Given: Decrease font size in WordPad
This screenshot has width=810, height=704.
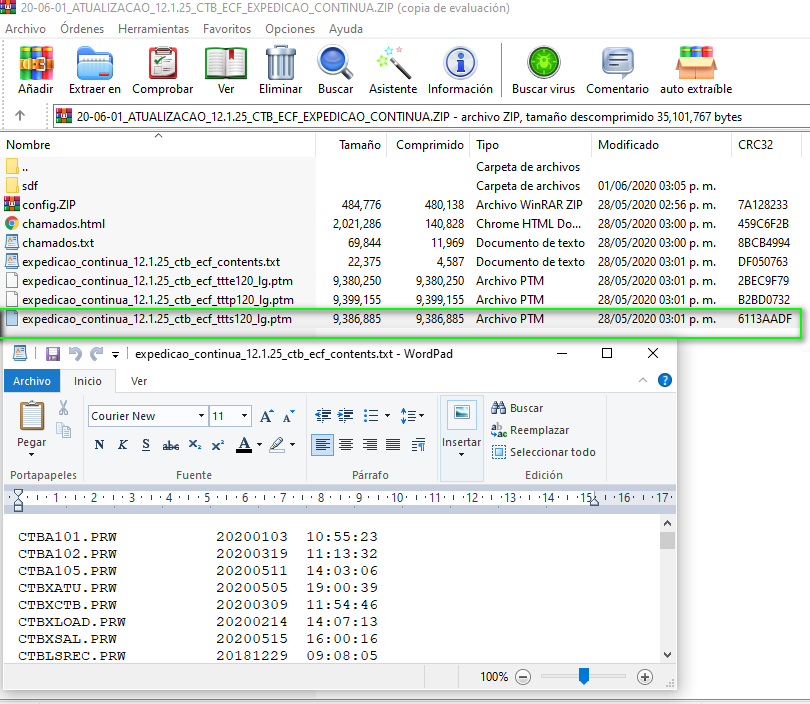Looking at the screenshot, I should (289, 416).
